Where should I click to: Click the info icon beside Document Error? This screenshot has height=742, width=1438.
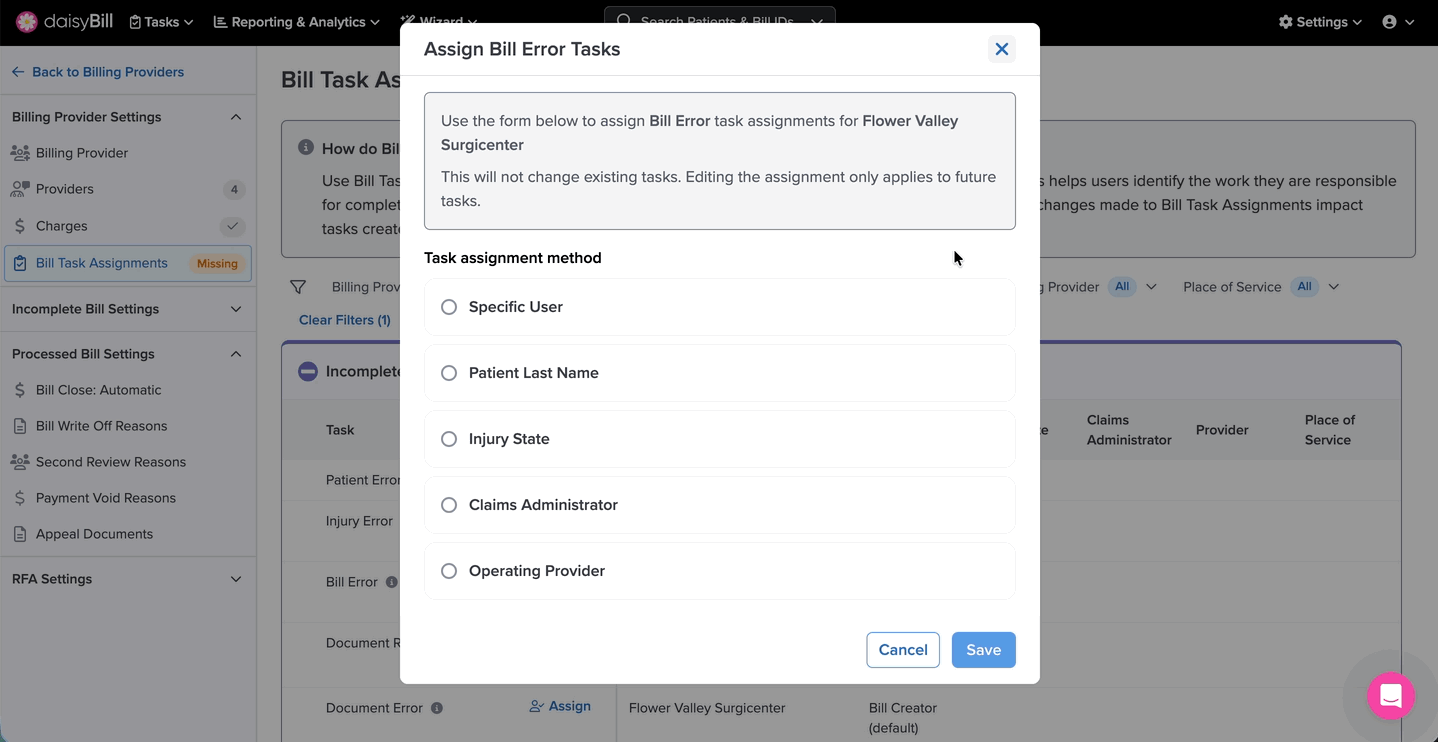tap(437, 708)
